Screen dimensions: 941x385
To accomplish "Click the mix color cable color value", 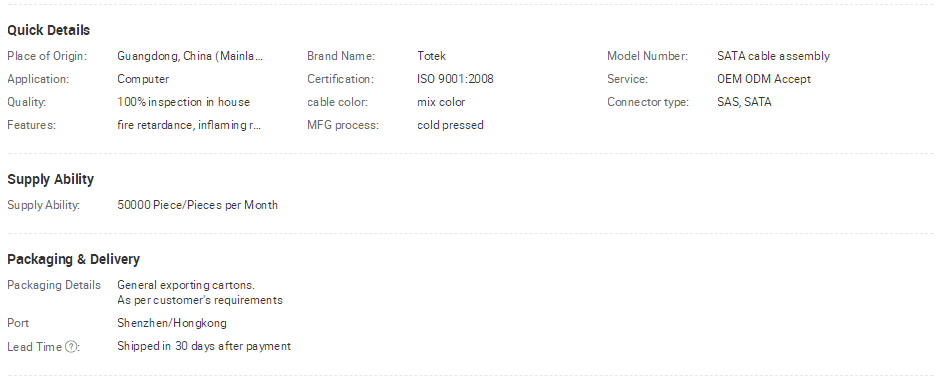I will pos(441,102).
